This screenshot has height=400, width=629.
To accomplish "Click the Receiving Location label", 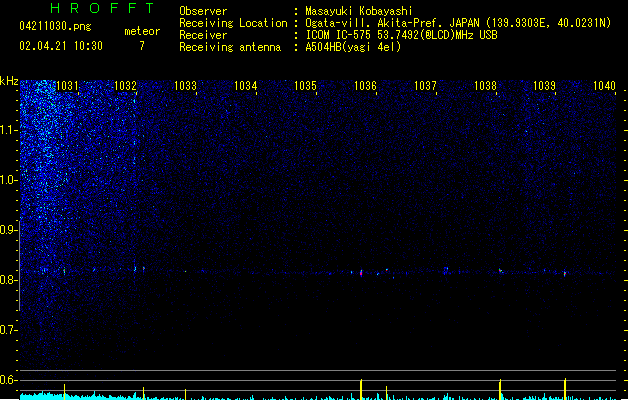I will (233, 23).
